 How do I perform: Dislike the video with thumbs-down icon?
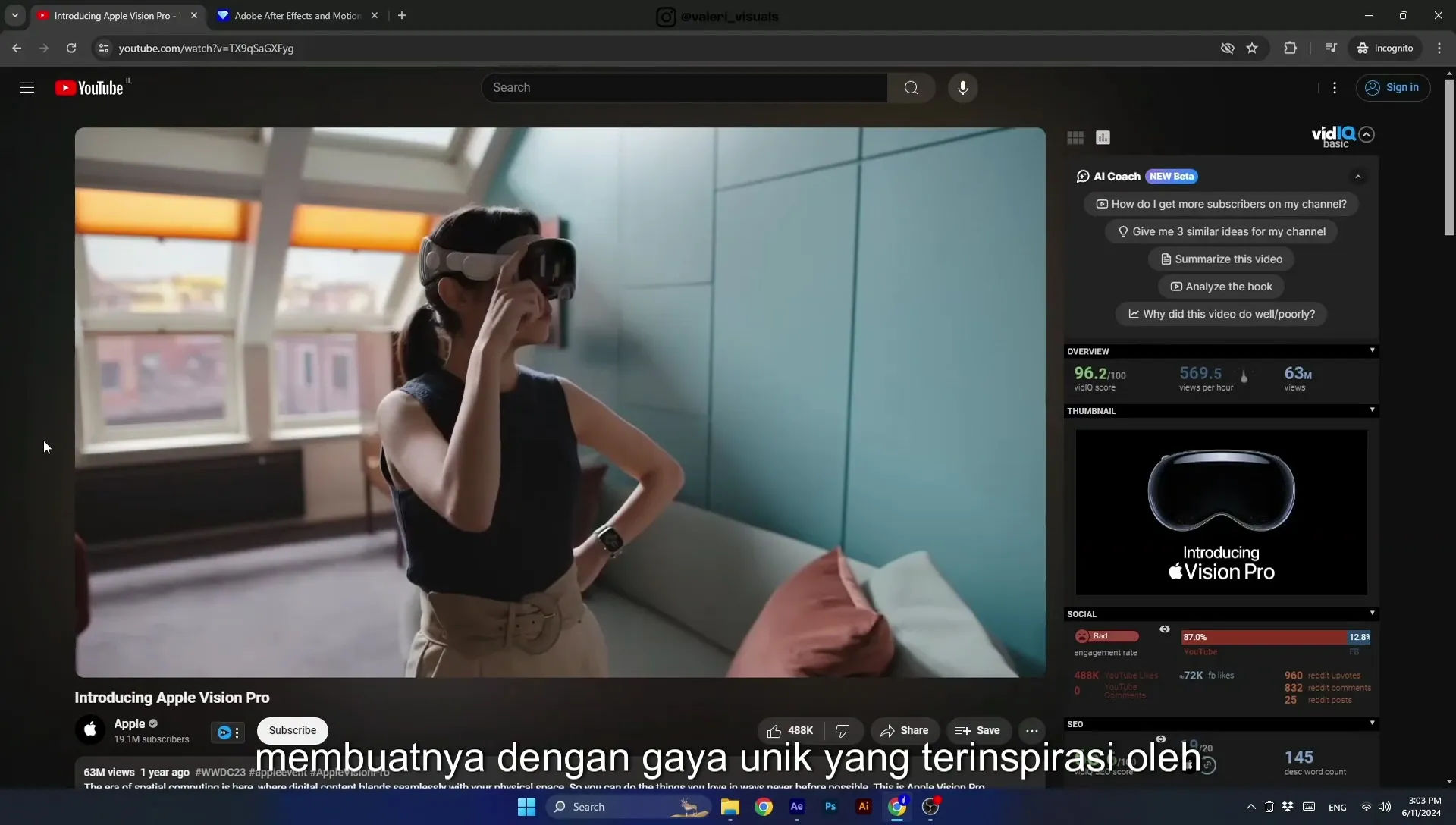[x=843, y=731]
